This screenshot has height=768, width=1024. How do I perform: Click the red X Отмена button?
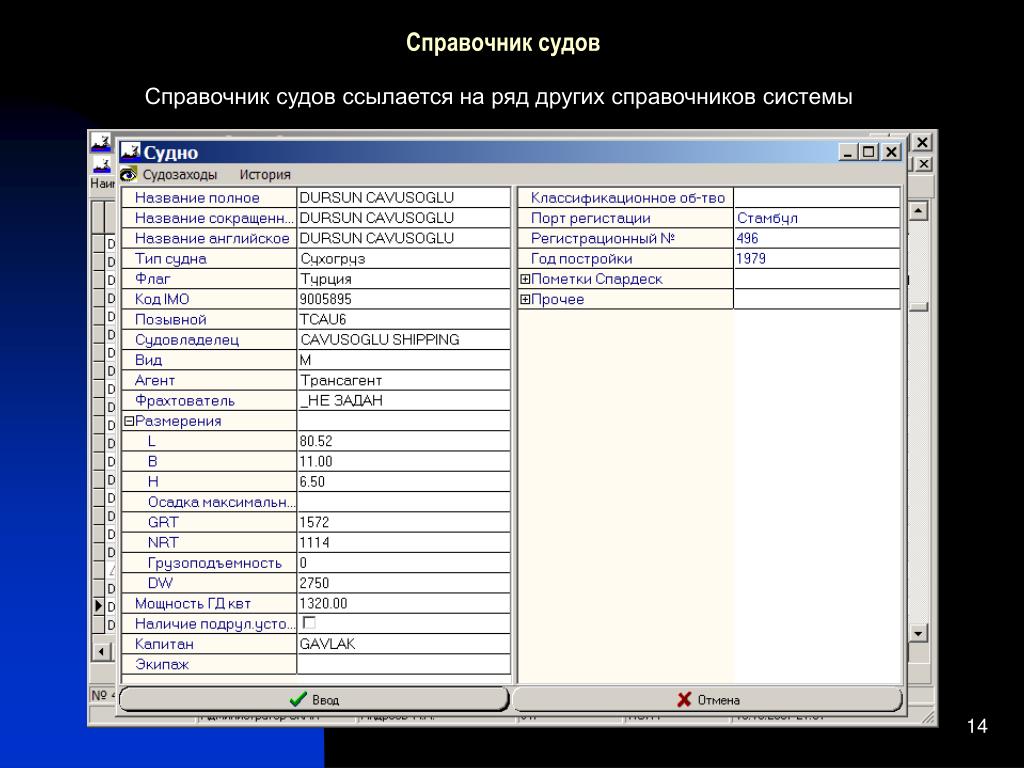tap(708, 699)
